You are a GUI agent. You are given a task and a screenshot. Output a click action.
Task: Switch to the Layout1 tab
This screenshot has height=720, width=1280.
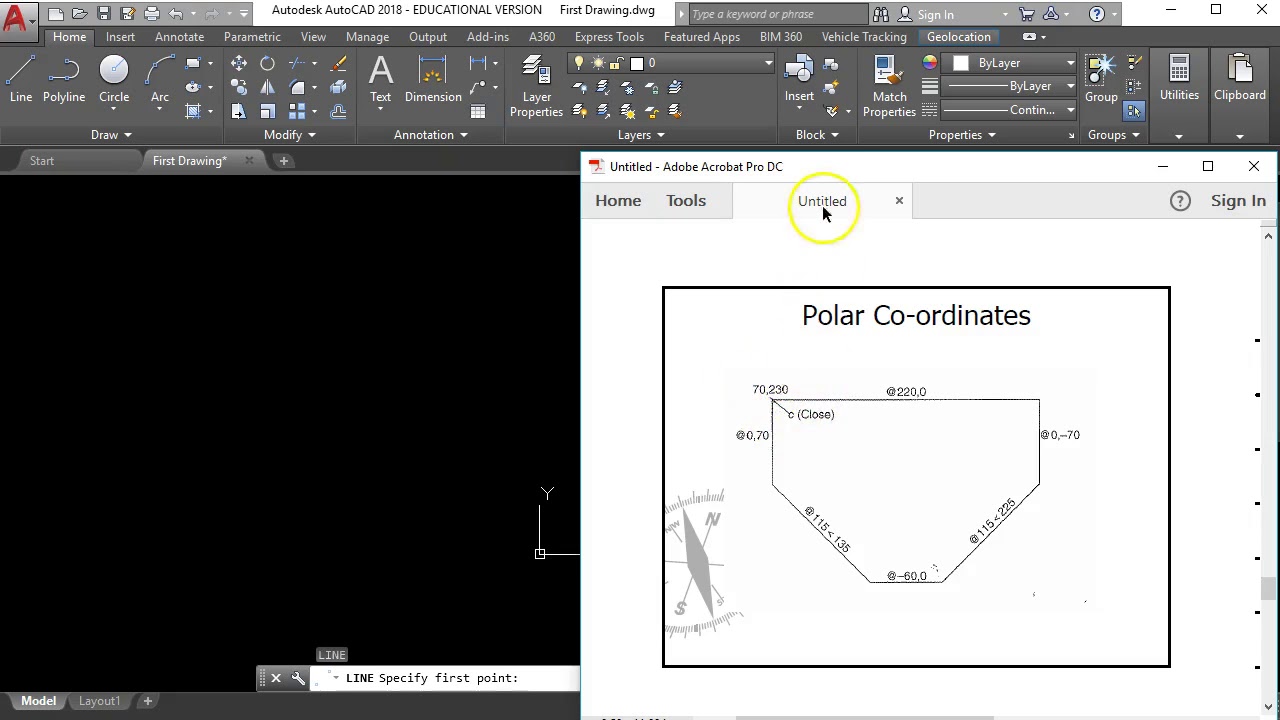pos(99,701)
